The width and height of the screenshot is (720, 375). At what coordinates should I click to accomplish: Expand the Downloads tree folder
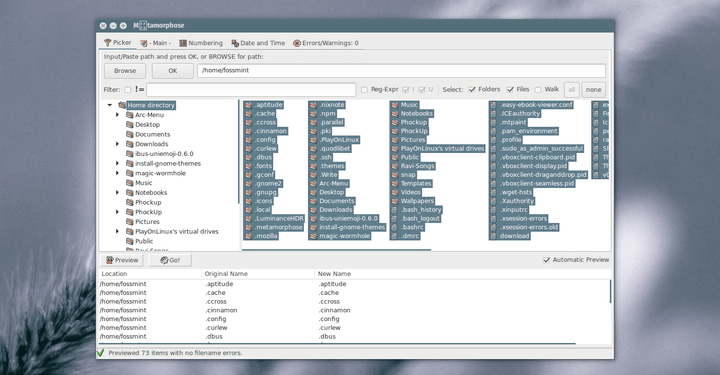tap(118, 144)
